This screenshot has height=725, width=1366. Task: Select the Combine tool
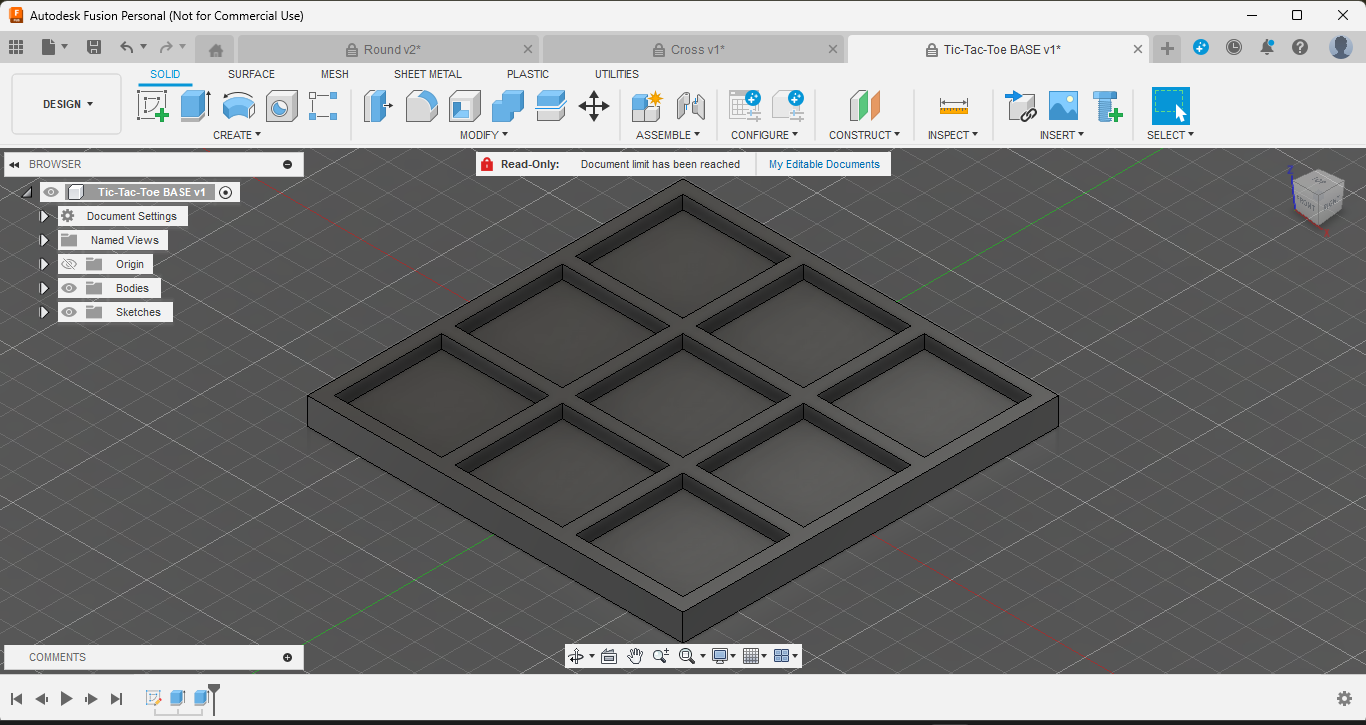coord(508,106)
